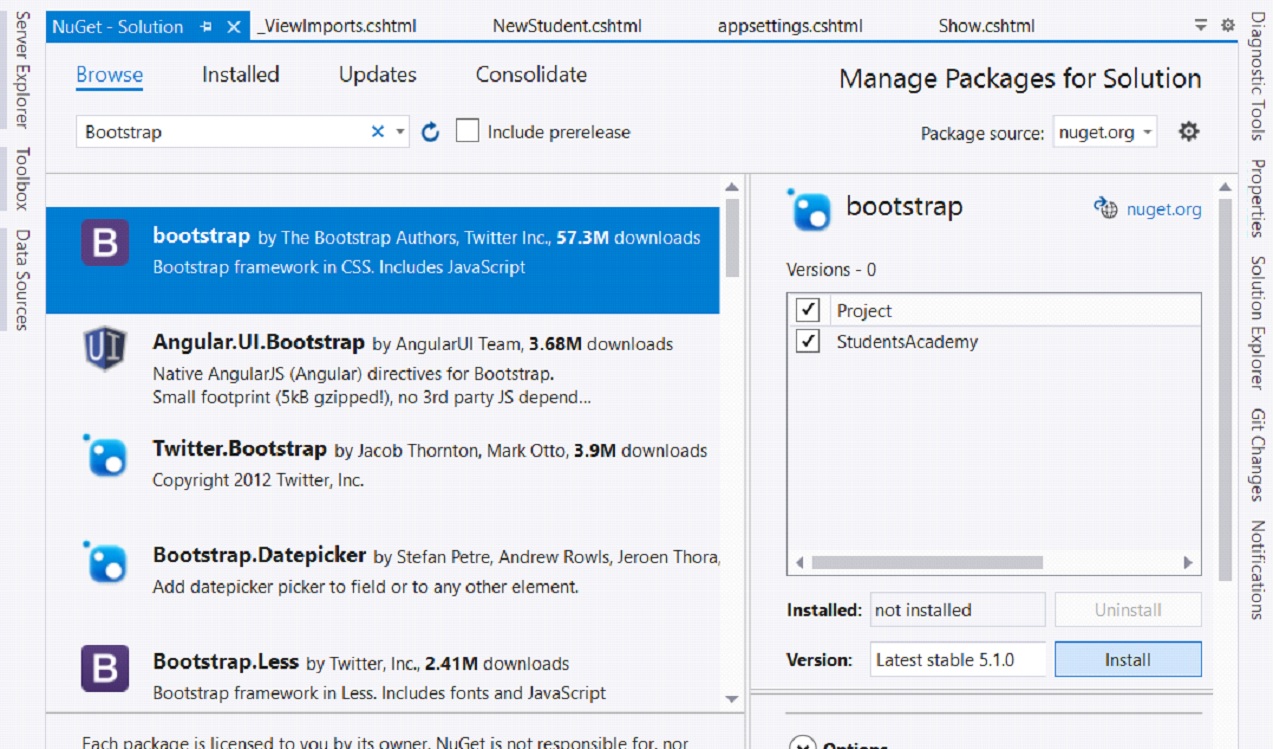Click the Bootstrap.Datepicker package icon

point(105,561)
